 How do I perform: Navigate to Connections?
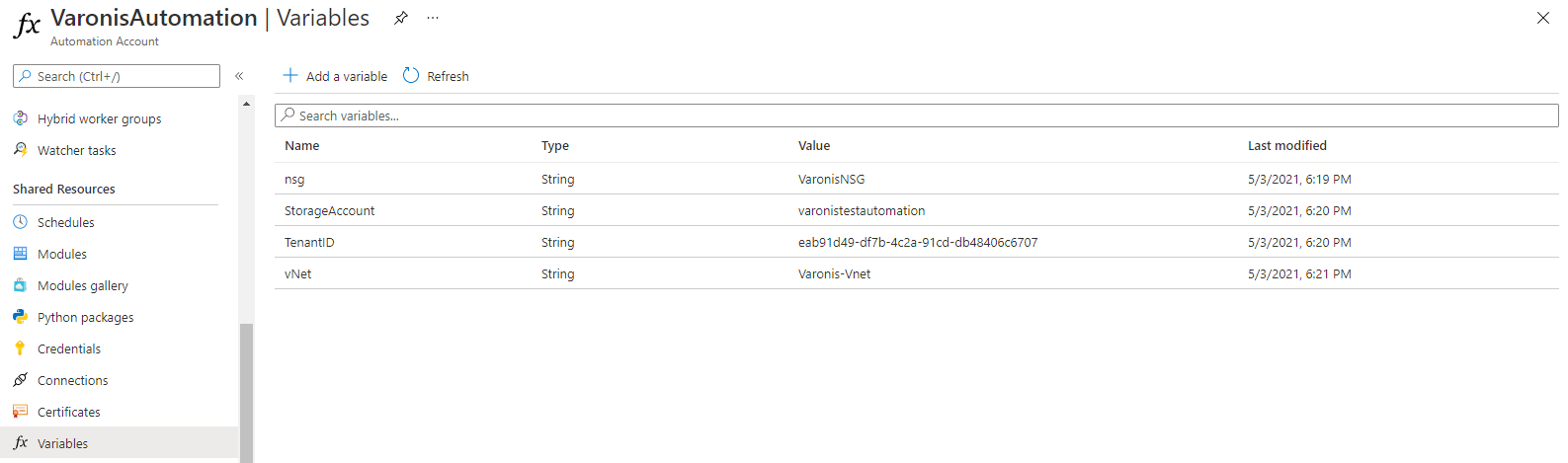pos(72,380)
